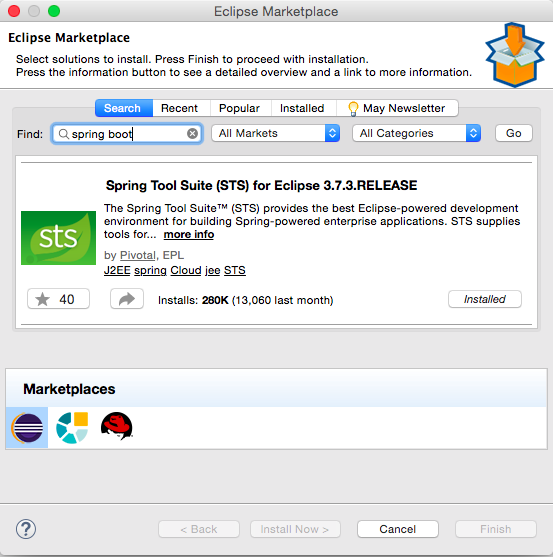Focus the Find search input field
Image resolution: width=553 pixels, height=557 pixels.
click(127, 134)
